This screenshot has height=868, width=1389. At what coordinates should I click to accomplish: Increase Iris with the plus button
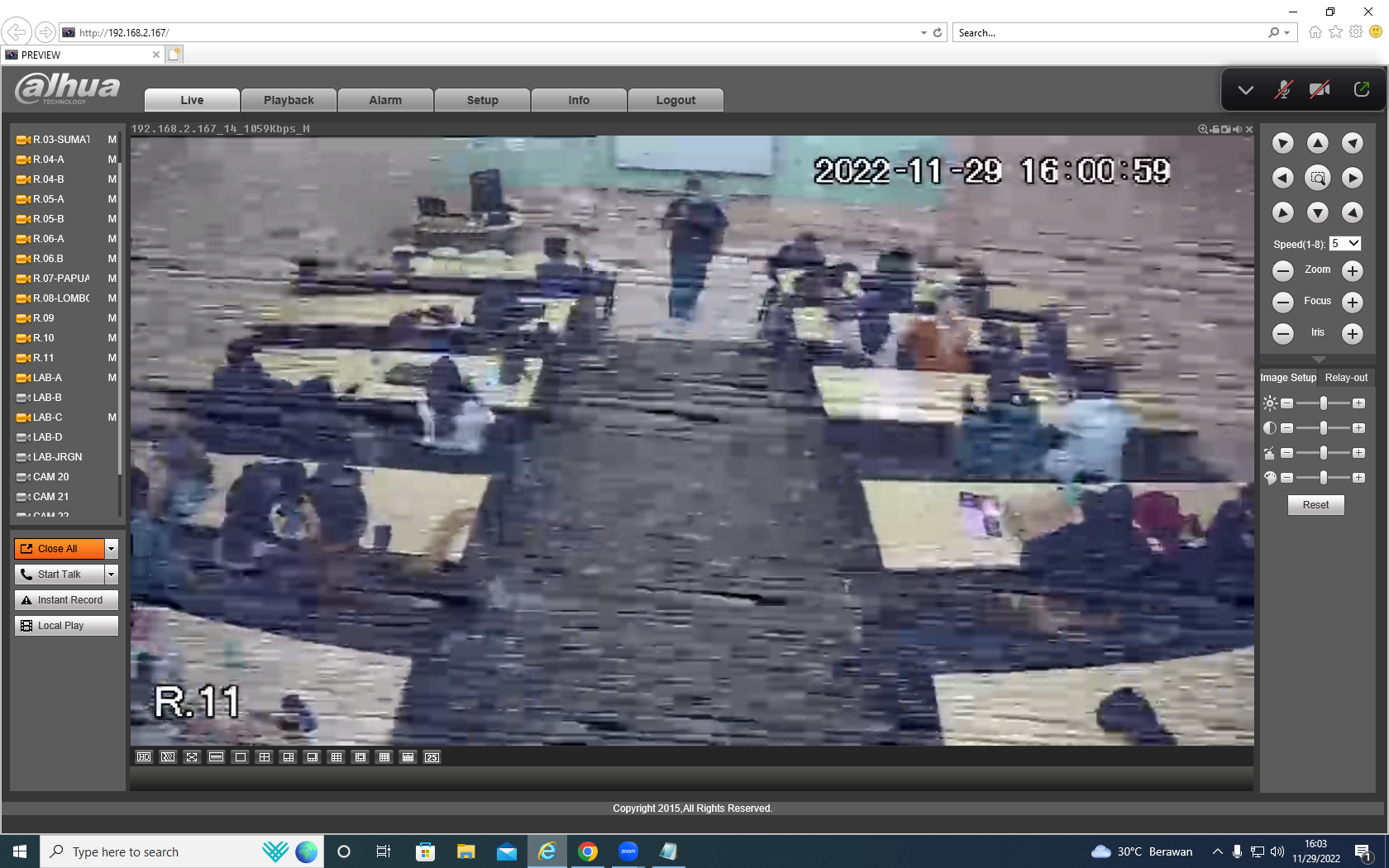(x=1352, y=333)
